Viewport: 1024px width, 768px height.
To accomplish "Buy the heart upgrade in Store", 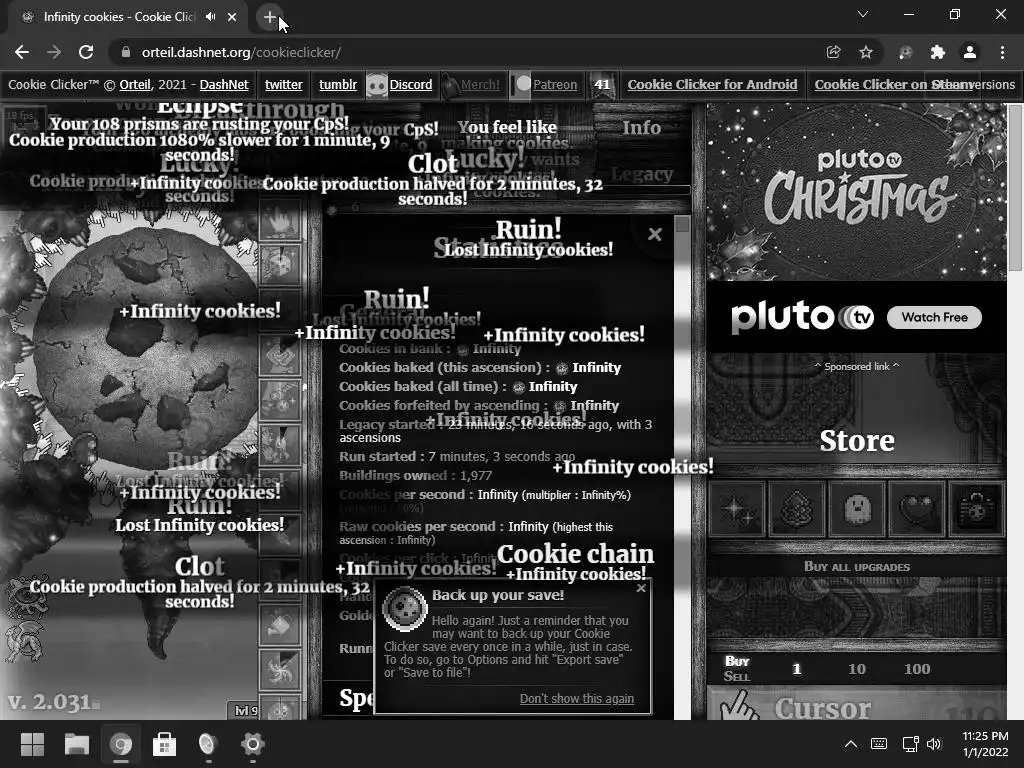I will [x=917, y=509].
